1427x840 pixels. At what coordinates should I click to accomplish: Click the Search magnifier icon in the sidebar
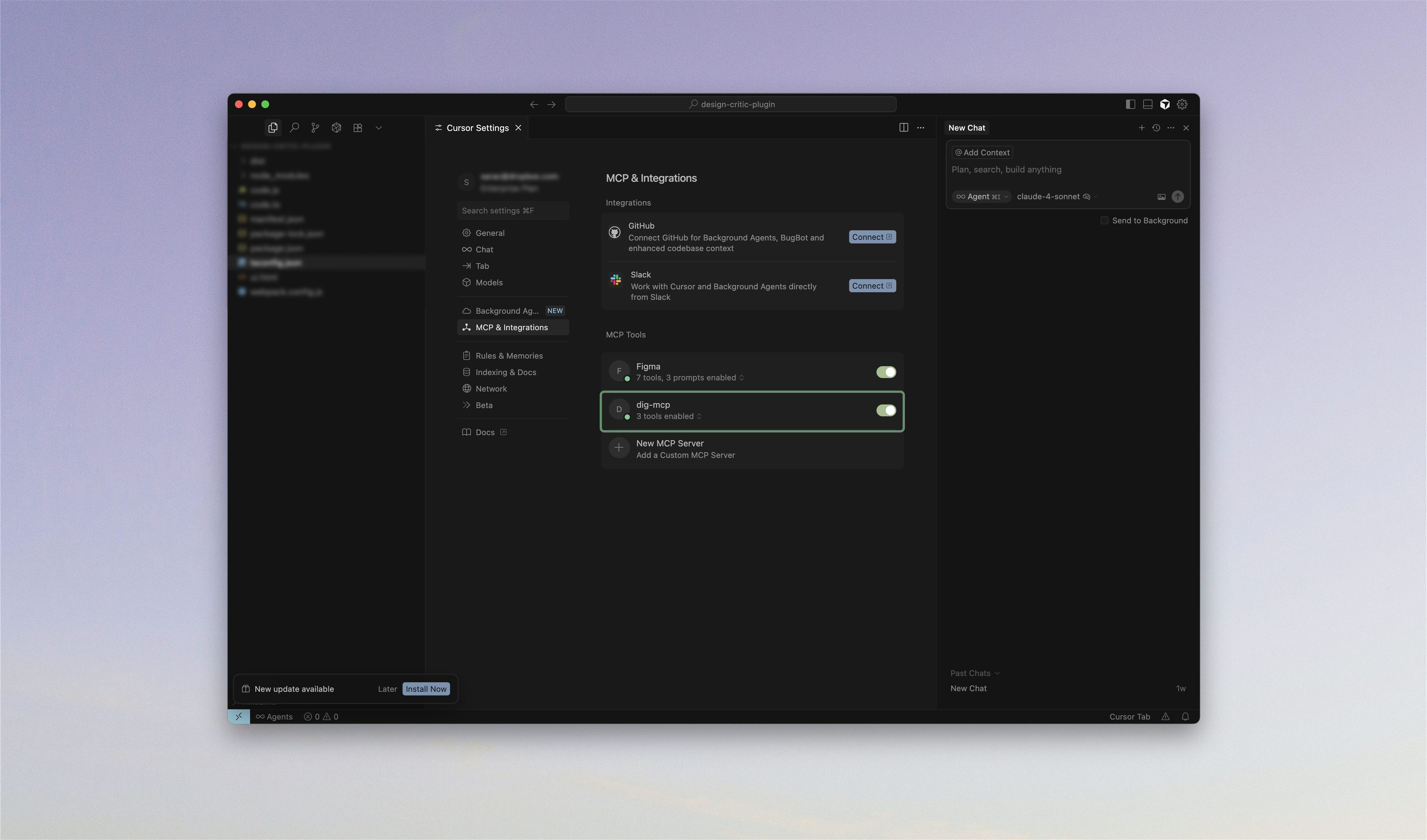pos(294,128)
